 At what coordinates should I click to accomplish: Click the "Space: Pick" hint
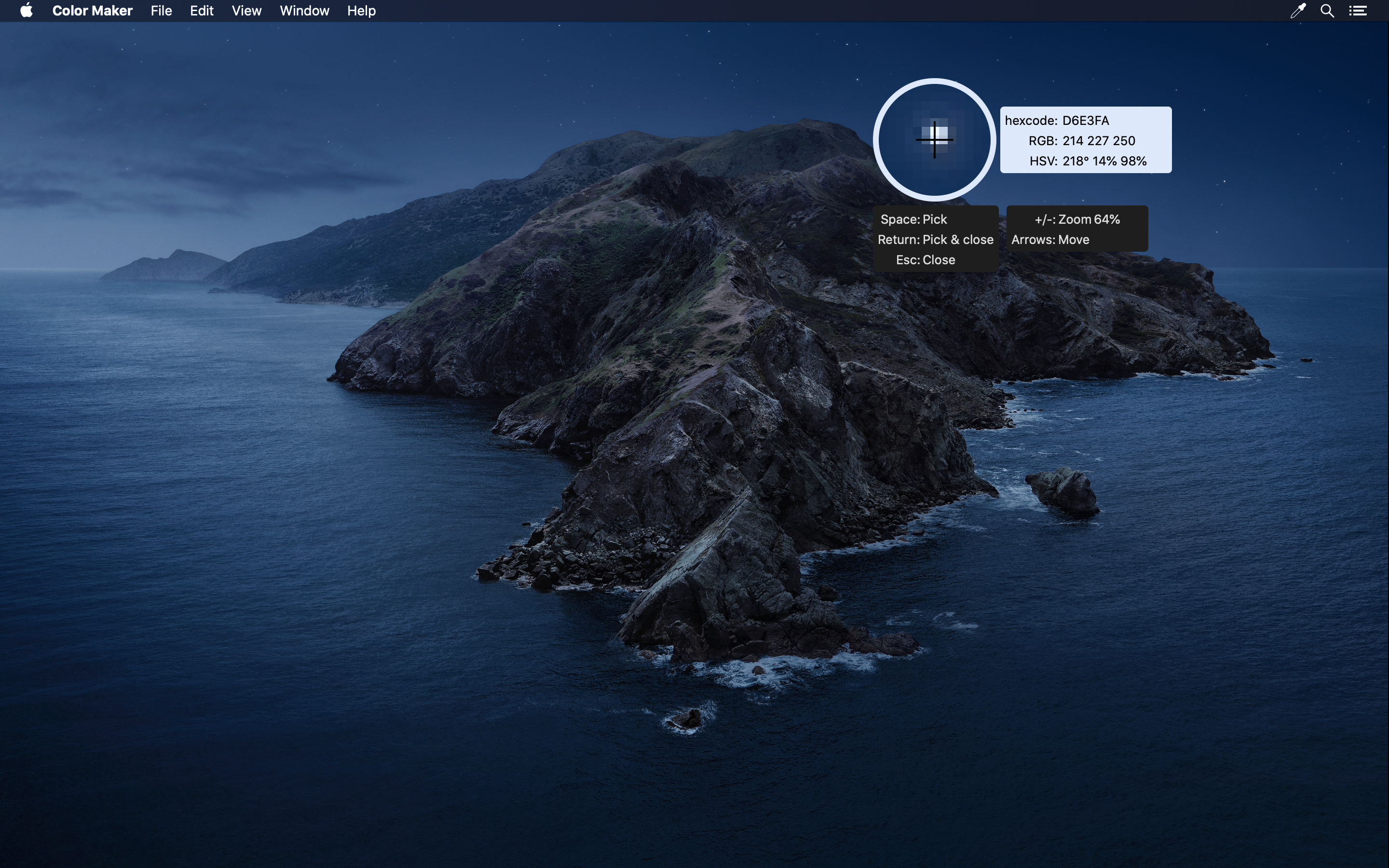(913, 219)
